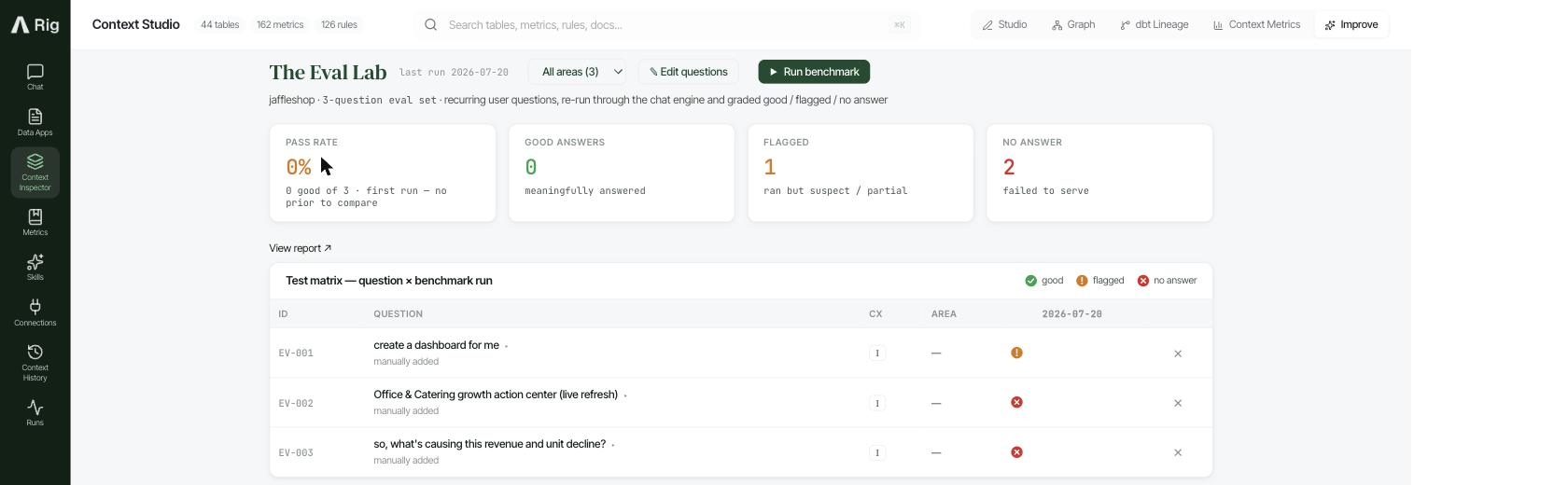Click the QUESTION column header
The width and height of the screenshot is (1568, 485).
[x=398, y=314]
